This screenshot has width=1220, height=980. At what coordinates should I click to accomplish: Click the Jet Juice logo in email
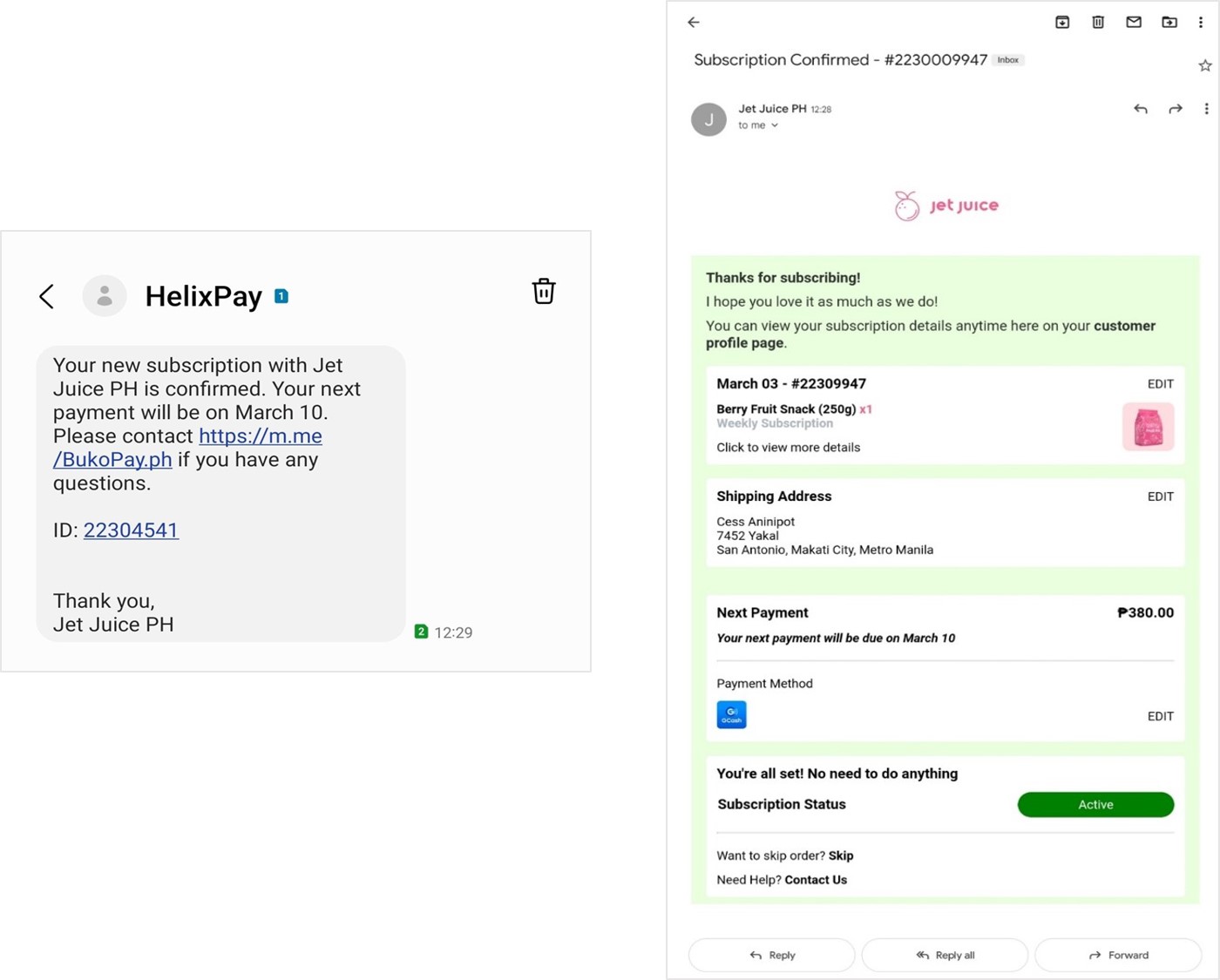click(x=946, y=206)
